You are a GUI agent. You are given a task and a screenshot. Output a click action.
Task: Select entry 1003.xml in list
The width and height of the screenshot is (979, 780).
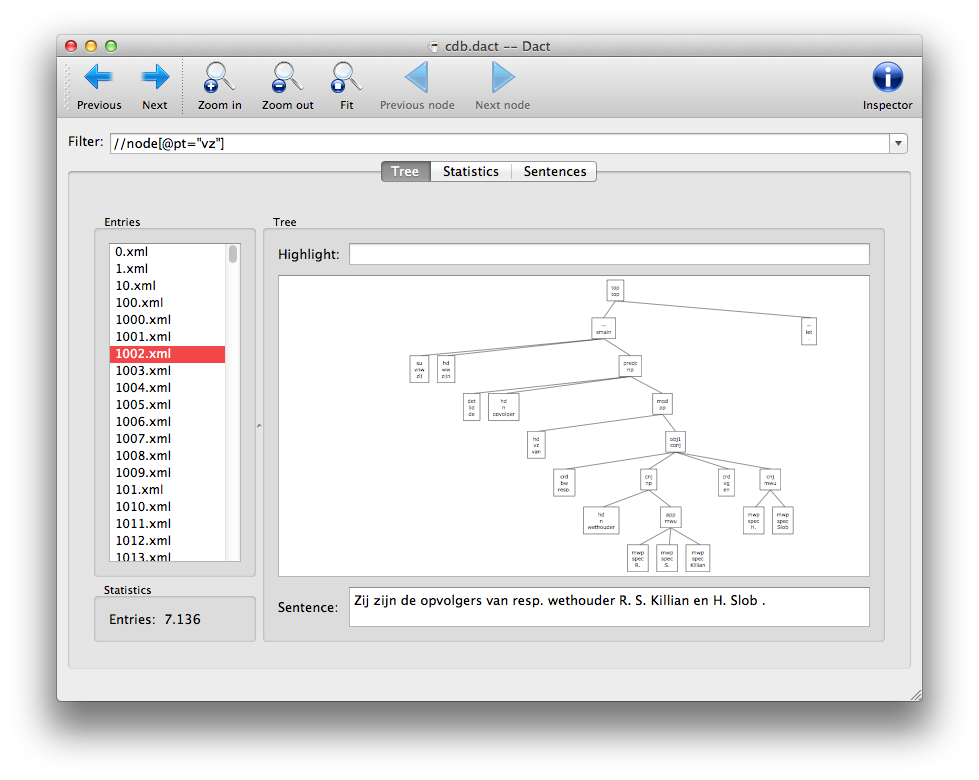[143, 371]
